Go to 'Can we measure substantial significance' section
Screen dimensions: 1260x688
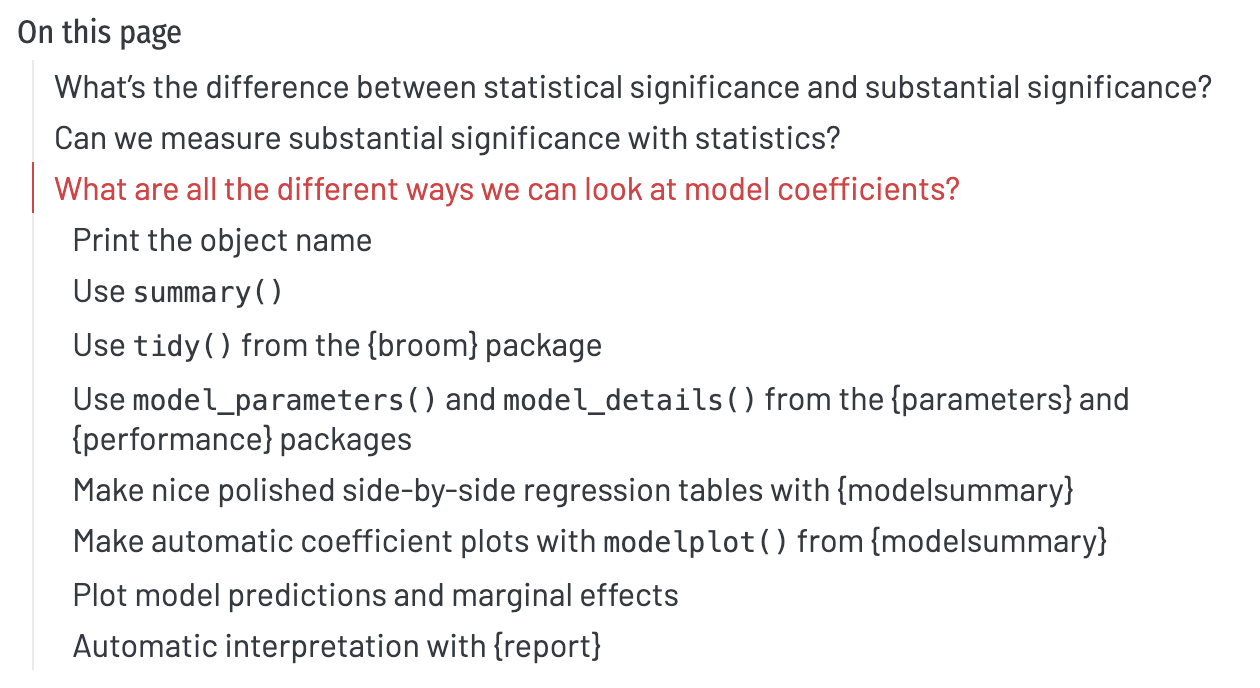447,137
